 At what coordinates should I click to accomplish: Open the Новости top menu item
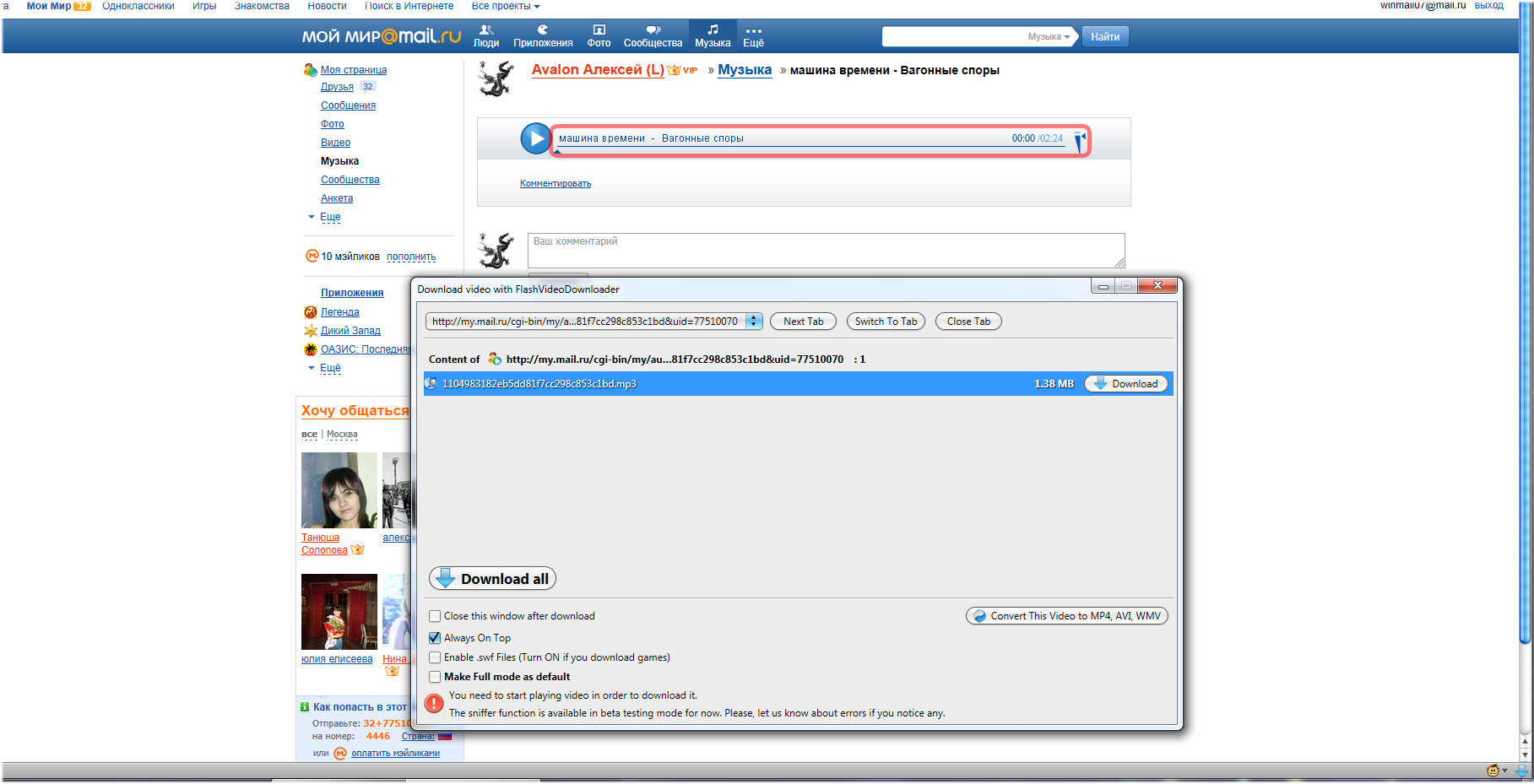328,6
